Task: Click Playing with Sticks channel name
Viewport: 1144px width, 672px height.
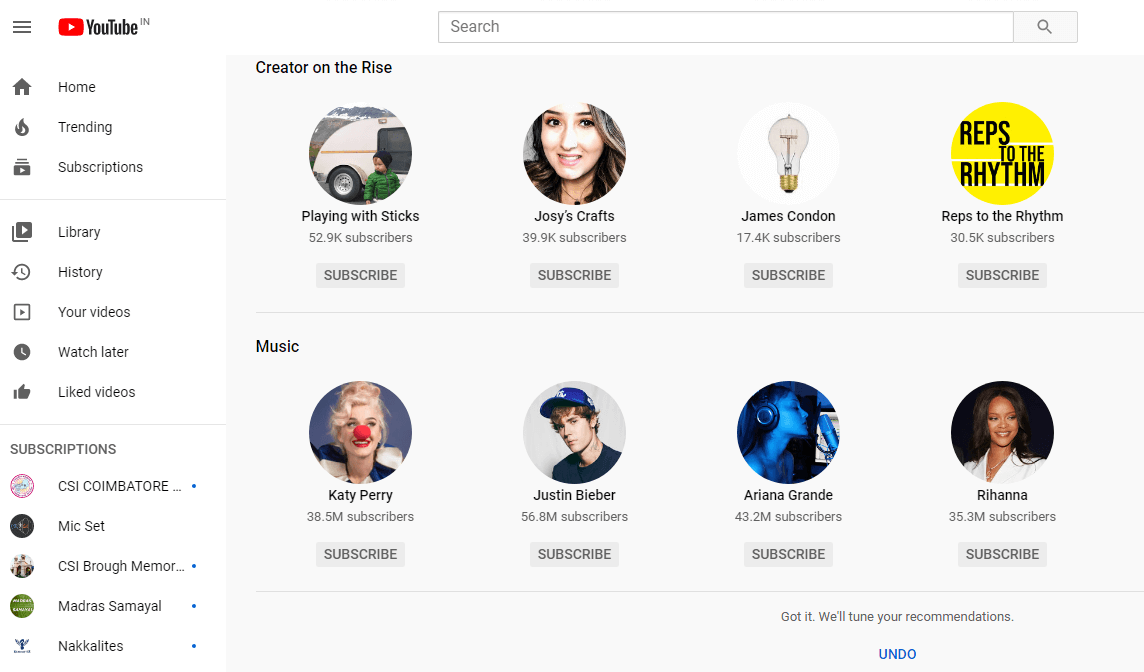Action: (360, 216)
